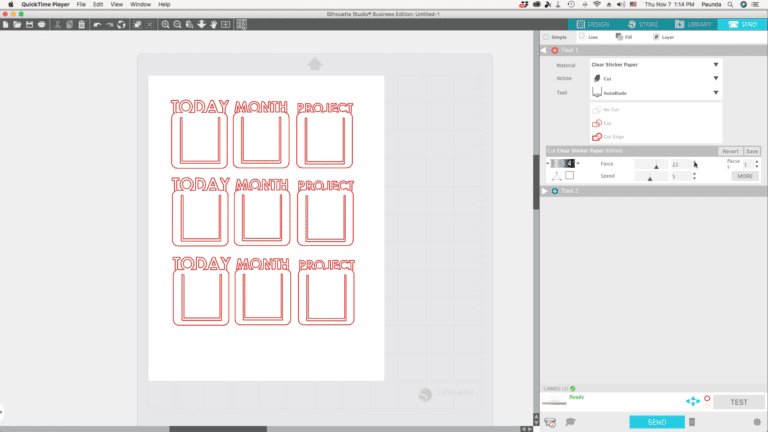Click the Force value stepper arrows
This screenshot has height=432, width=768.
[x=695, y=164]
